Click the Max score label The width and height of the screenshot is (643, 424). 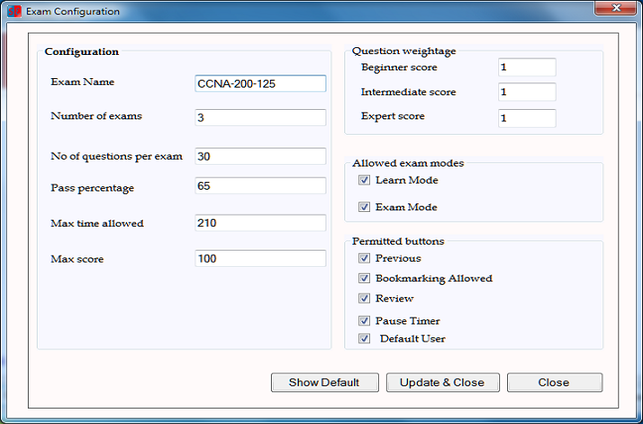point(77,259)
